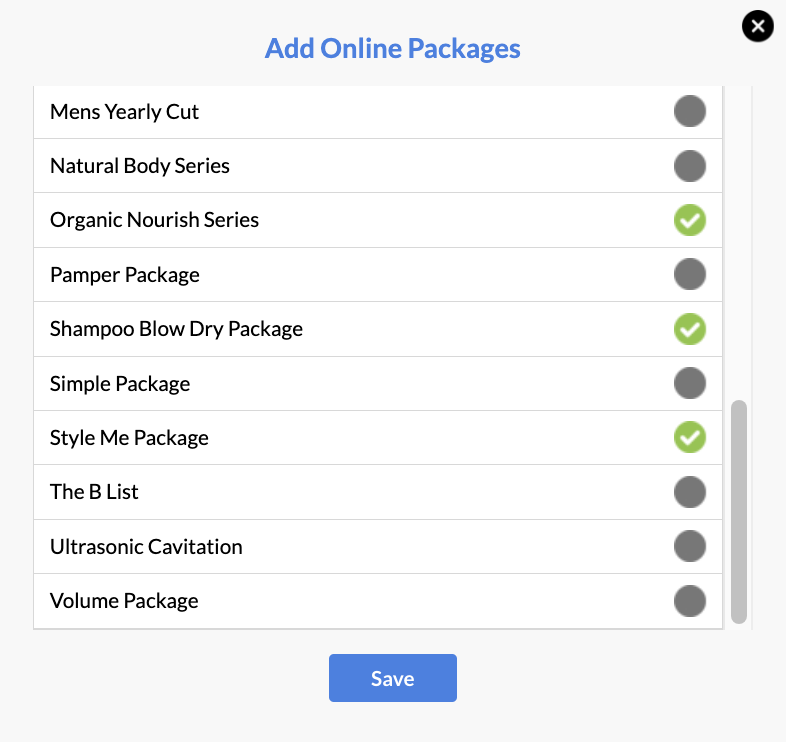Toggle on Natural Body Series circle
The image size is (786, 742).
(x=690, y=166)
